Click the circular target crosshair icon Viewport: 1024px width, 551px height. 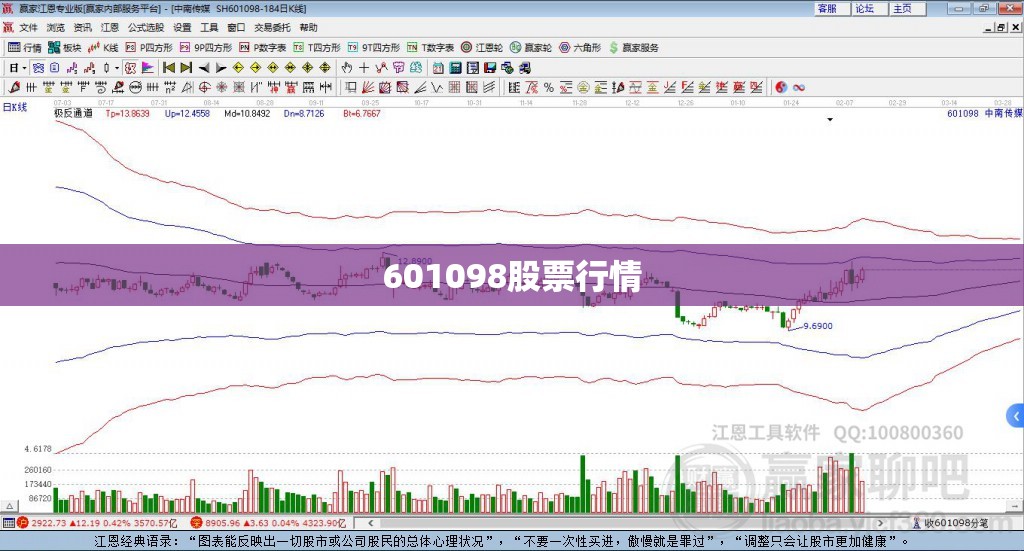[204, 87]
